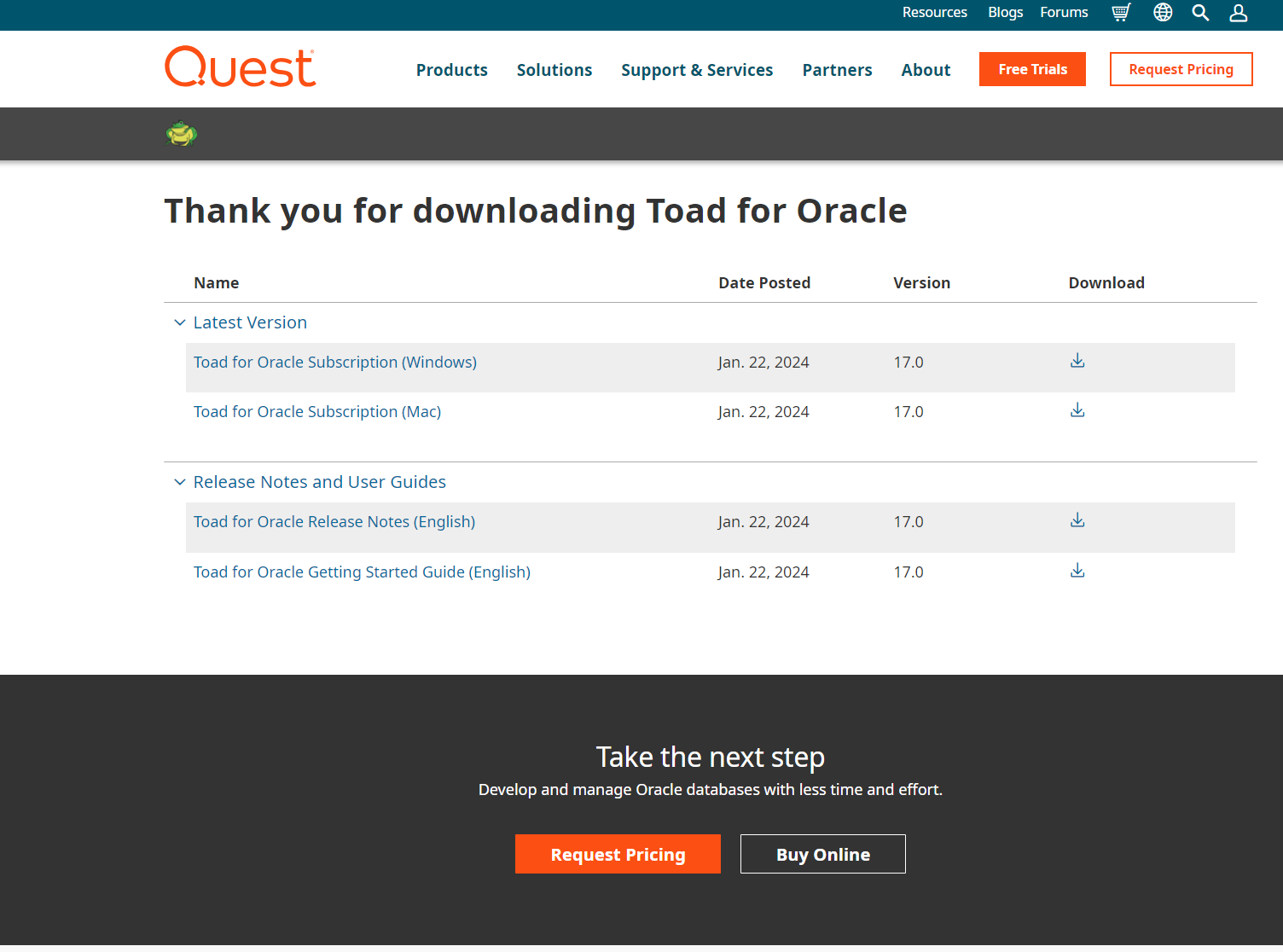Click the Download column header
Screen dimensions: 1283x952
point(1106,282)
